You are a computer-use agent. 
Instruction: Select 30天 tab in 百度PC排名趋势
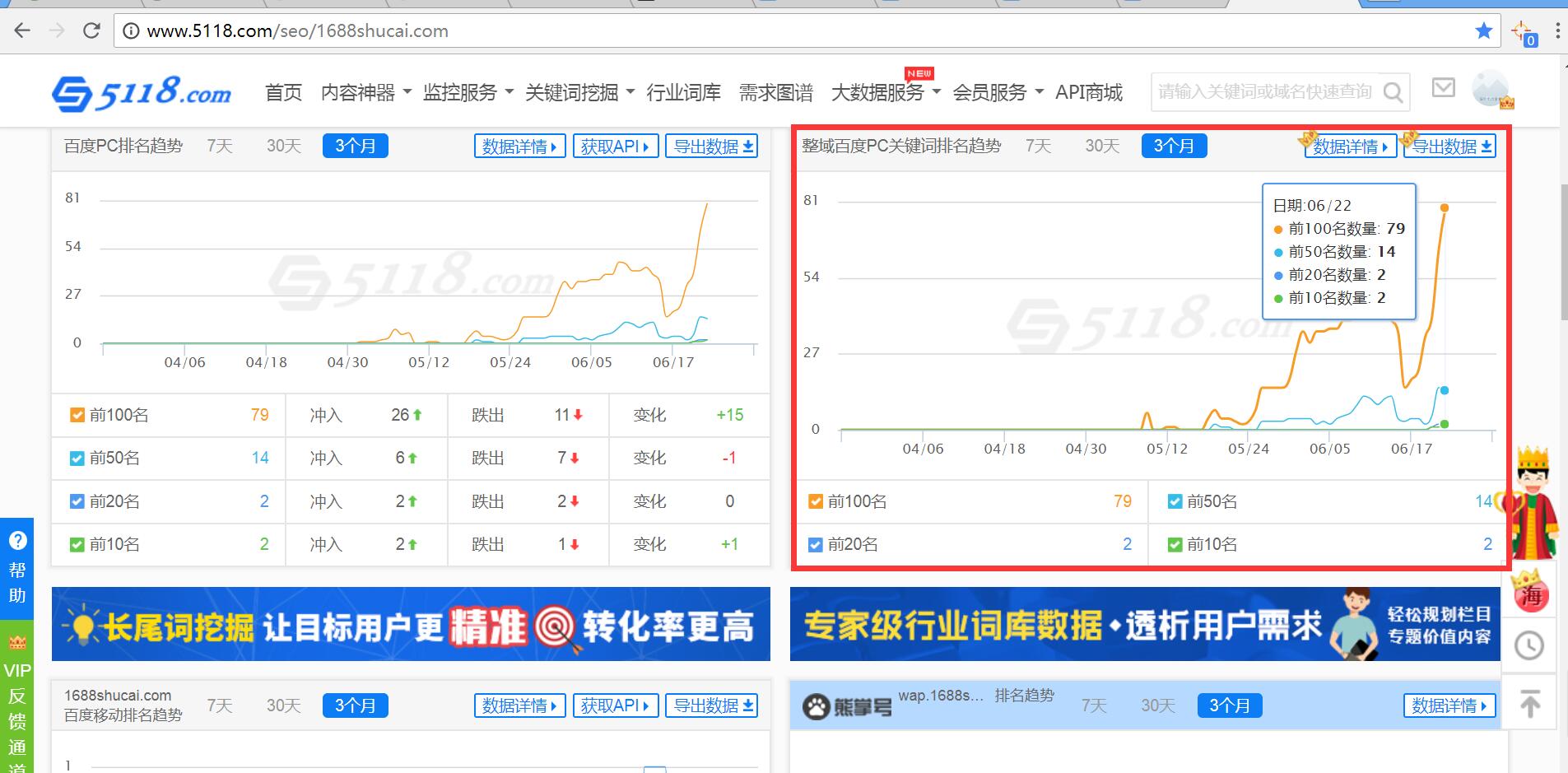[283, 147]
